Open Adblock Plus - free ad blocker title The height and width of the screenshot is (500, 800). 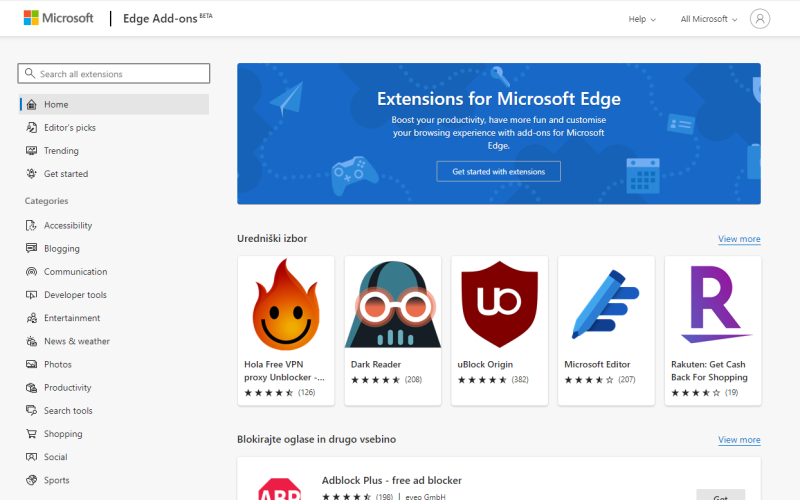[391, 480]
